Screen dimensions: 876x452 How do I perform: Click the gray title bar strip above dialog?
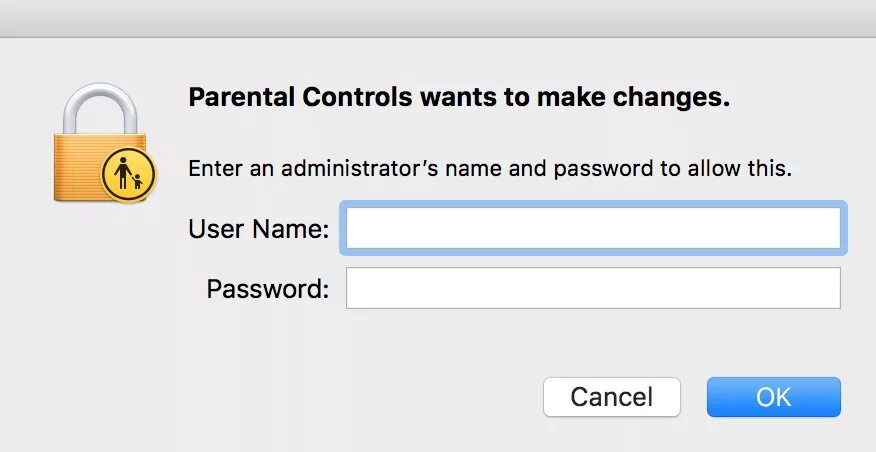[x=438, y=18]
